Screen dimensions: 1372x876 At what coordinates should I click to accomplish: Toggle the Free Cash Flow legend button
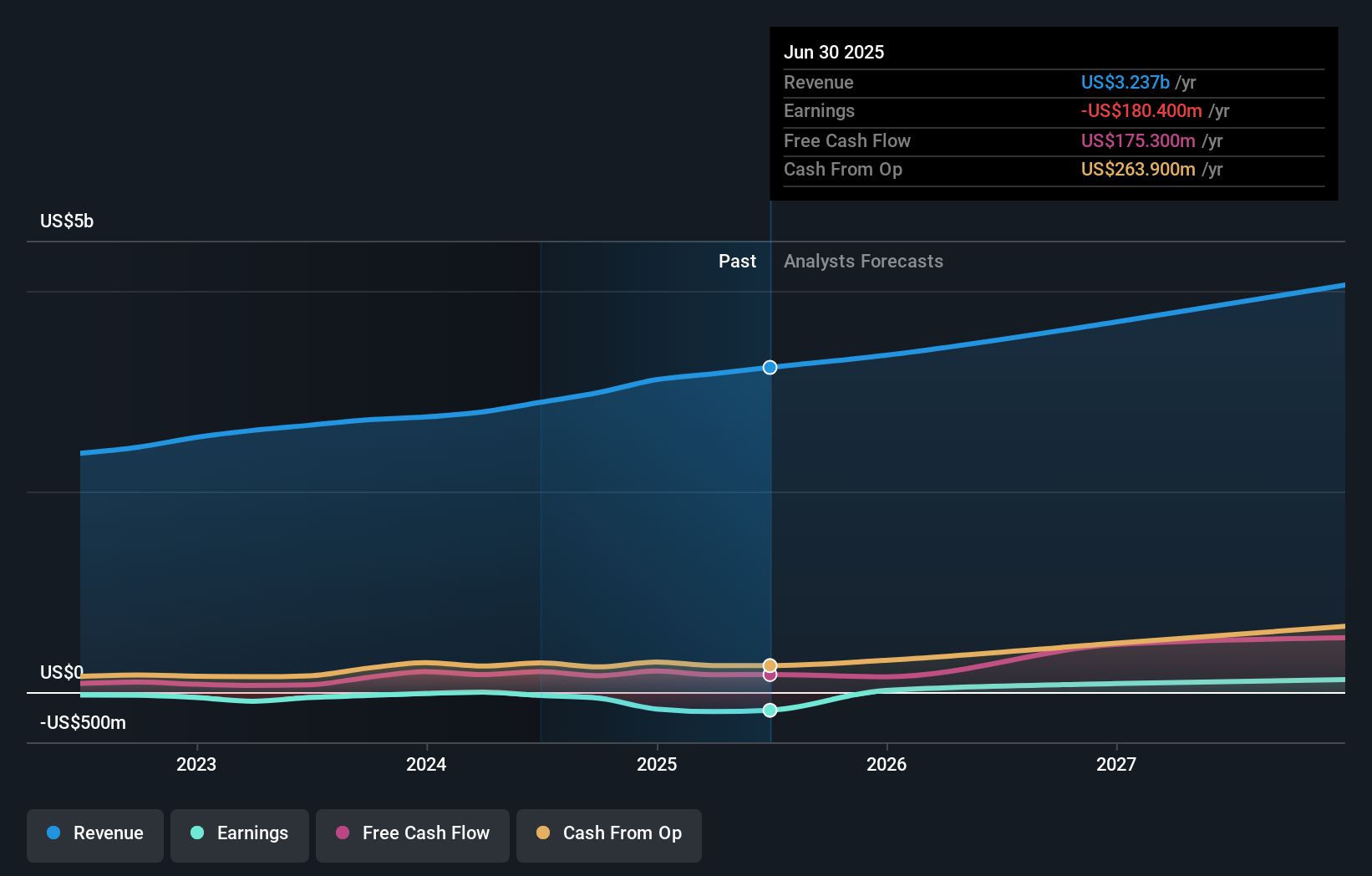click(413, 835)
